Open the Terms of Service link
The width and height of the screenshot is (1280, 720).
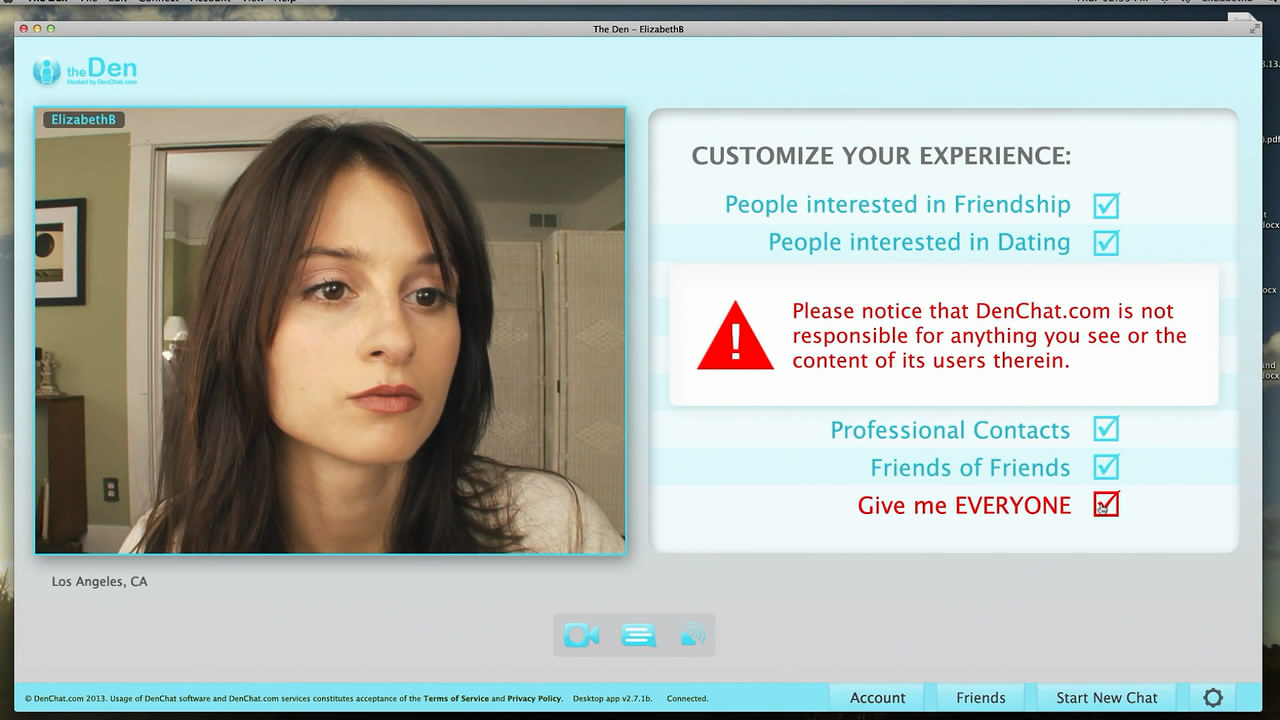456,699
